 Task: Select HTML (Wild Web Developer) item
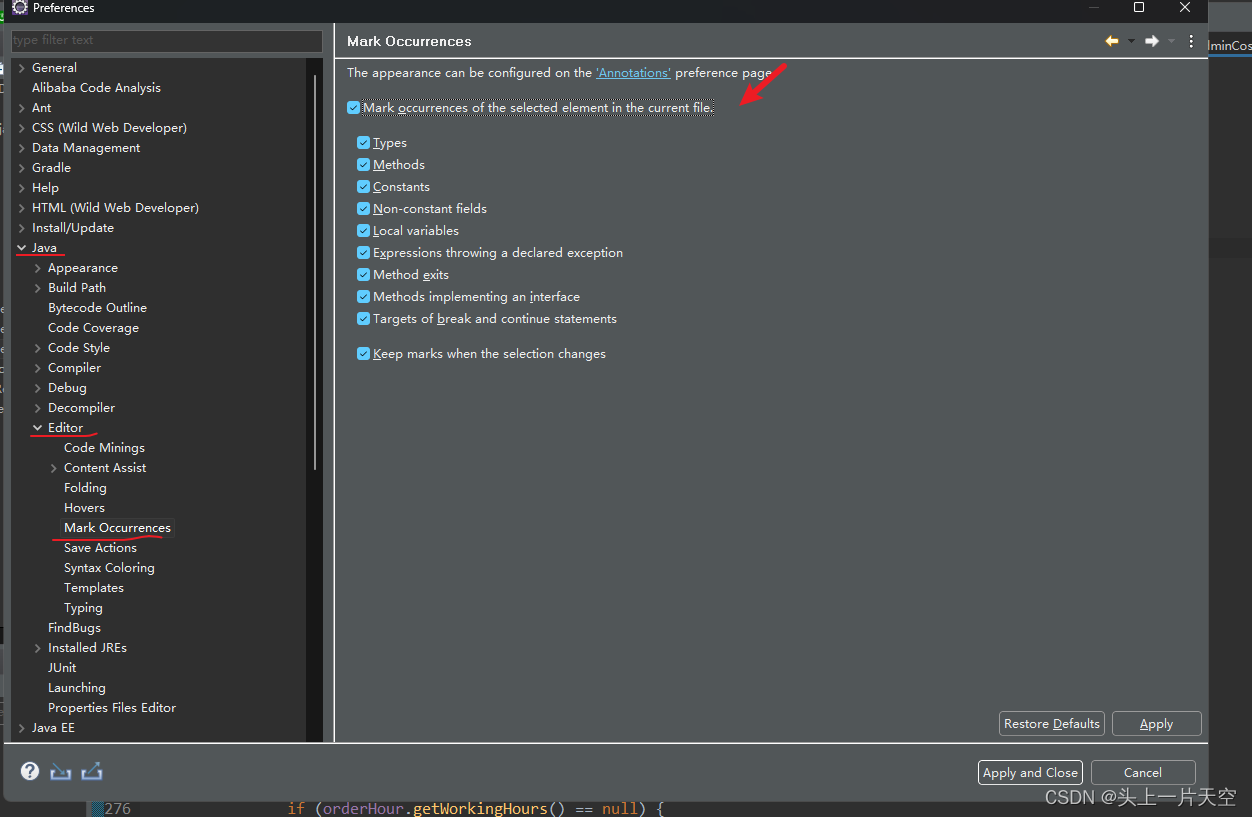point(115,208)
